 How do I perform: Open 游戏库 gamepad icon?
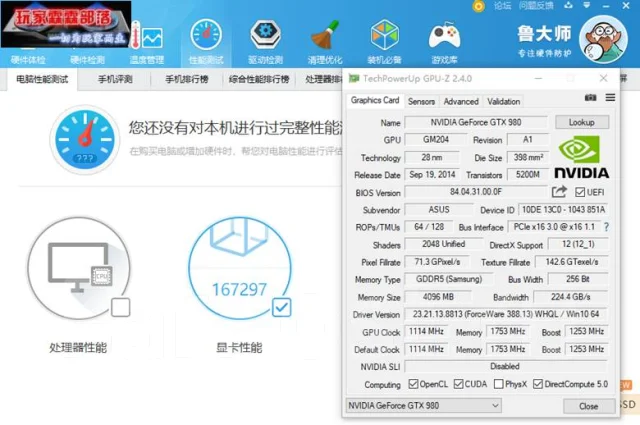[x=444, y=36]
